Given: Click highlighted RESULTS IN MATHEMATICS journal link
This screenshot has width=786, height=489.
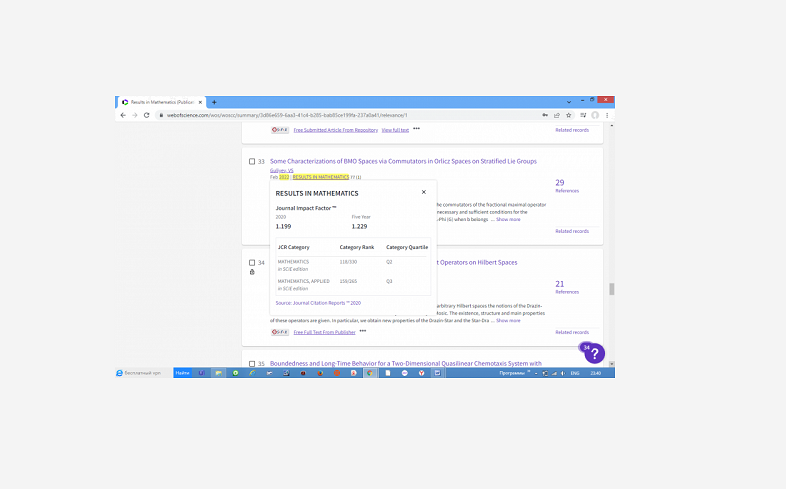Looking at the screenshot, I should point(321,177).
